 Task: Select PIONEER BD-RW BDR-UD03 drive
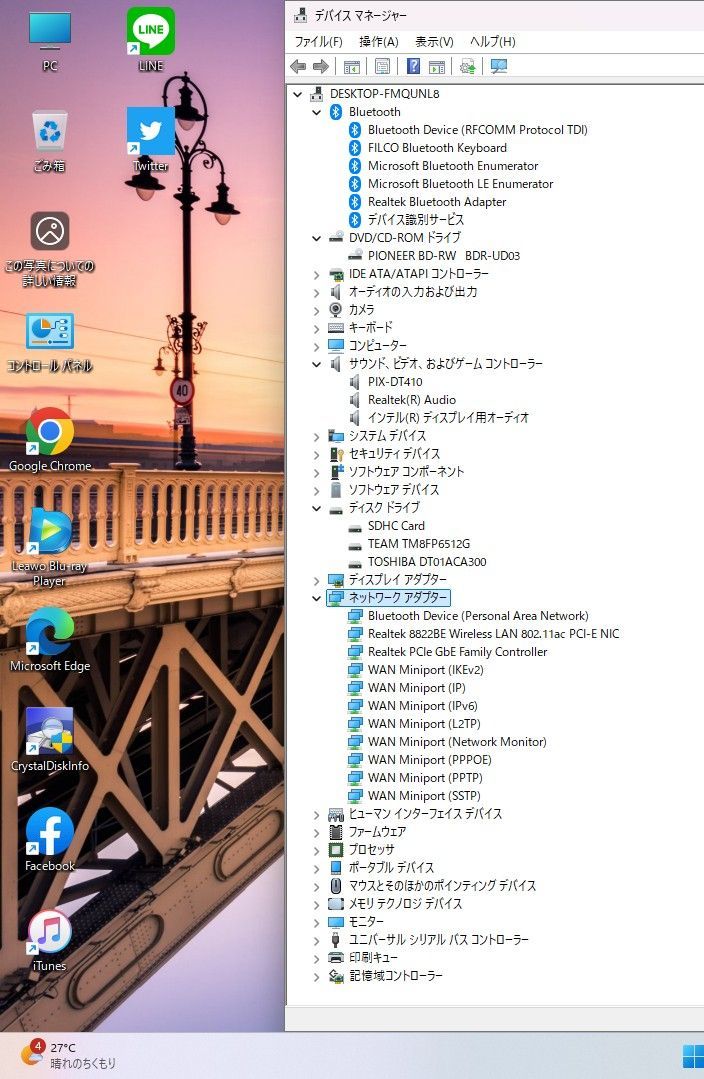[x=444, y=256]
